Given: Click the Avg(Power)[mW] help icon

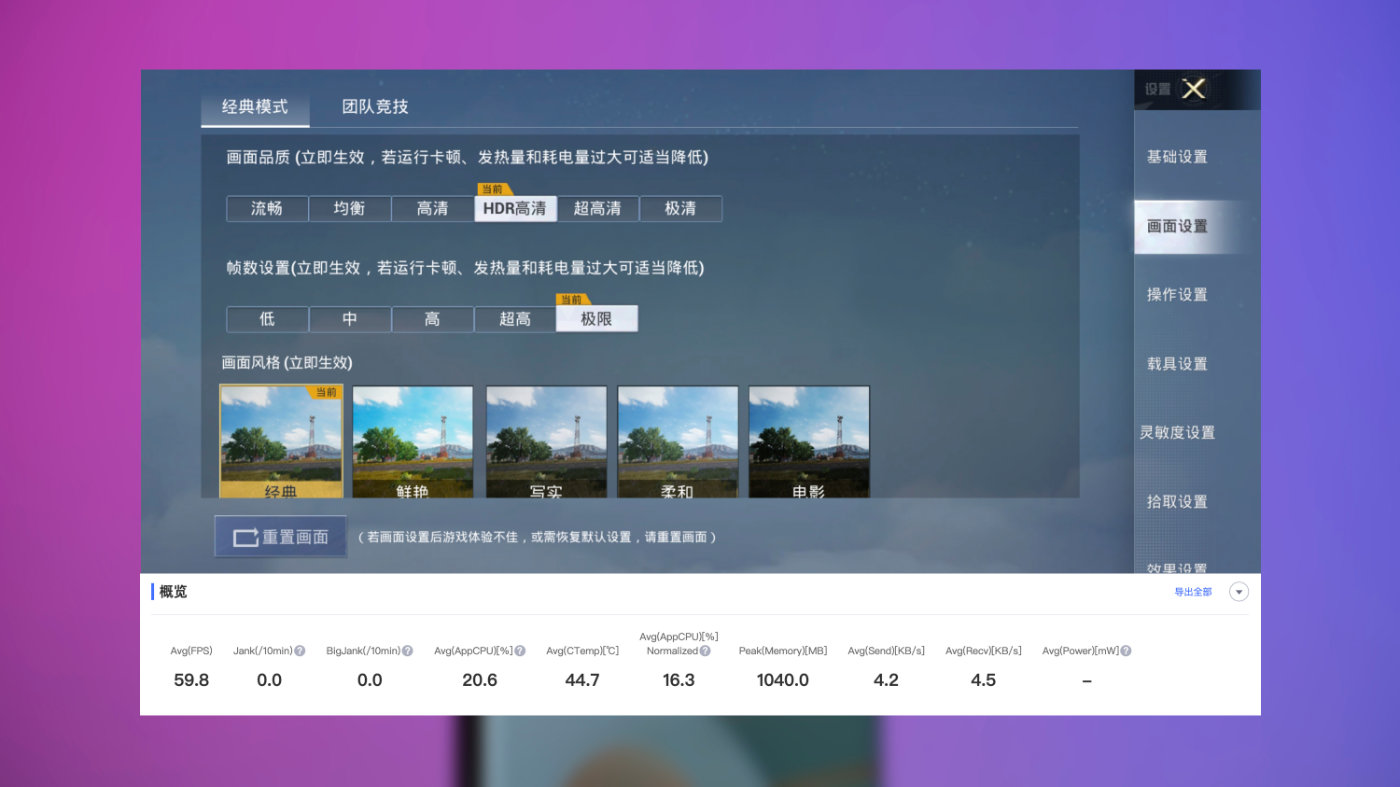Looking at the screenshot, I should (1124, 650).
